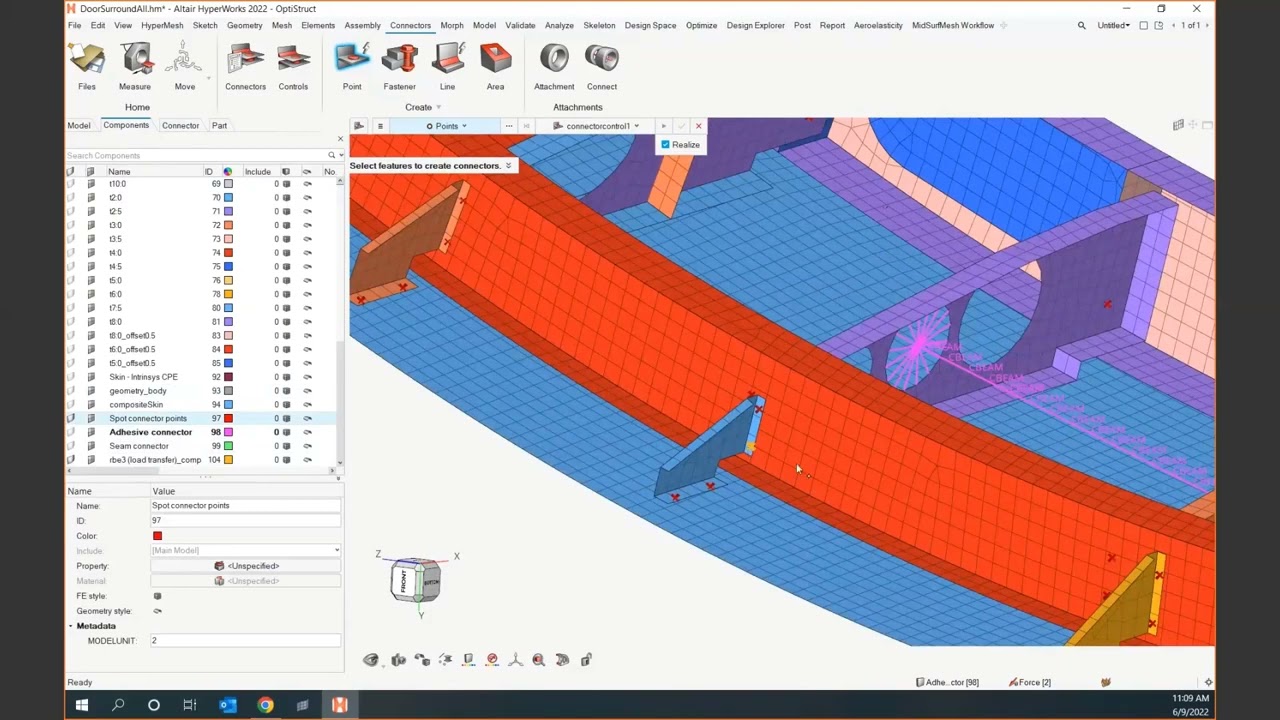This screenshot has height=720, width=1280.
Task: Switch to the Mesh ribbon tab
Action: (282, 25)
